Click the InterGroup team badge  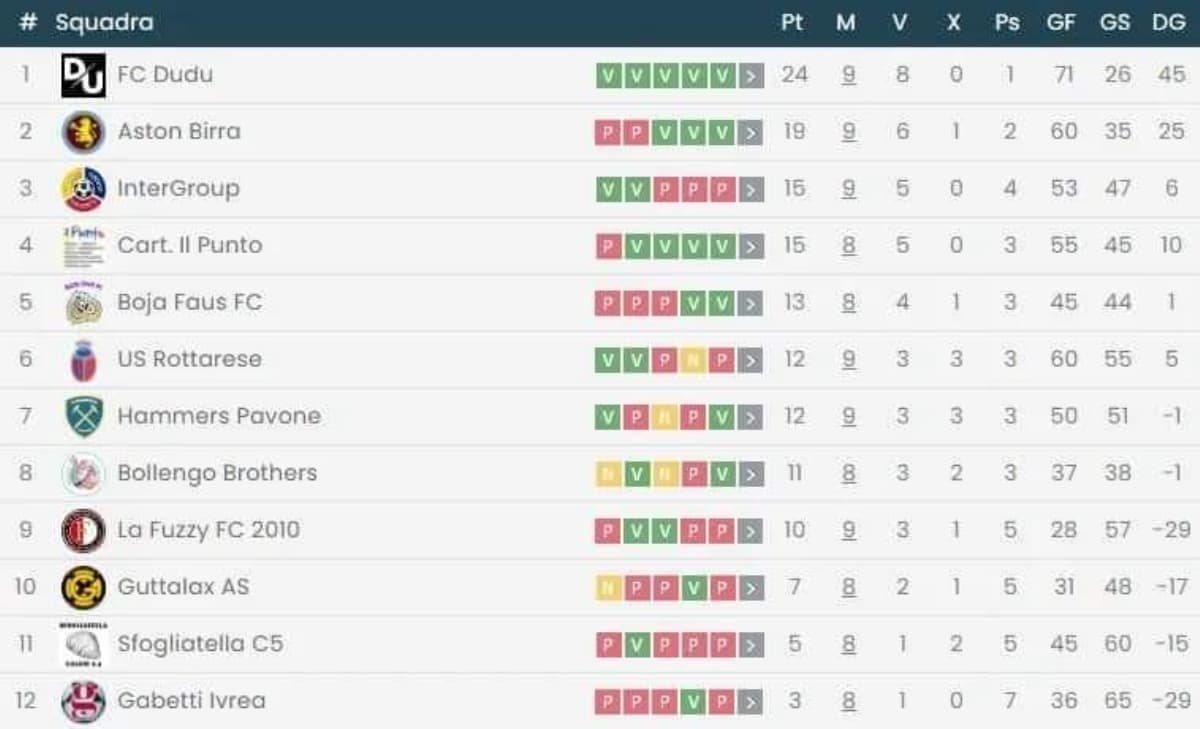point(83,189)
